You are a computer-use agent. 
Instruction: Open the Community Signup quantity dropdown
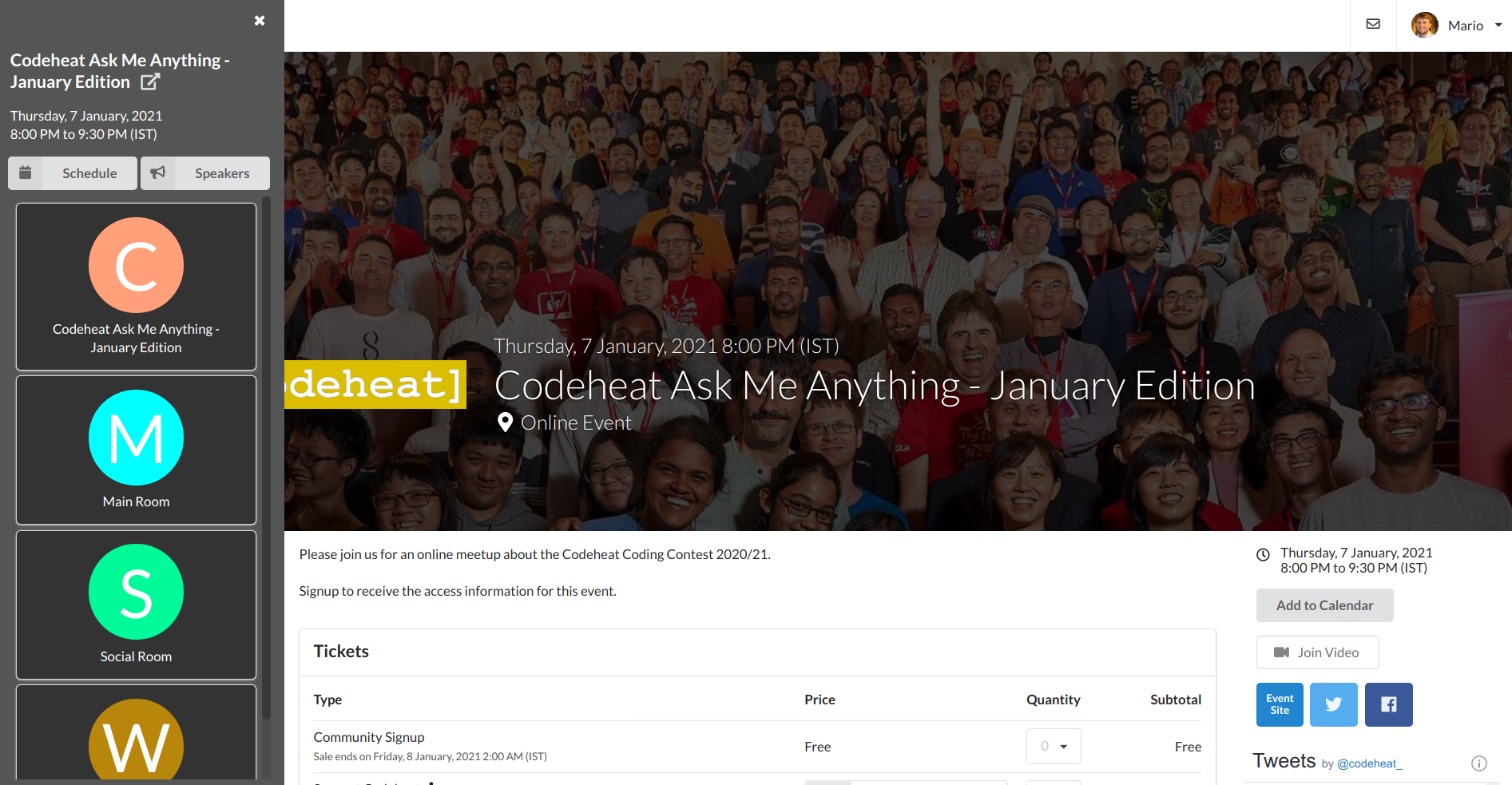click(x=1053, y=746)
